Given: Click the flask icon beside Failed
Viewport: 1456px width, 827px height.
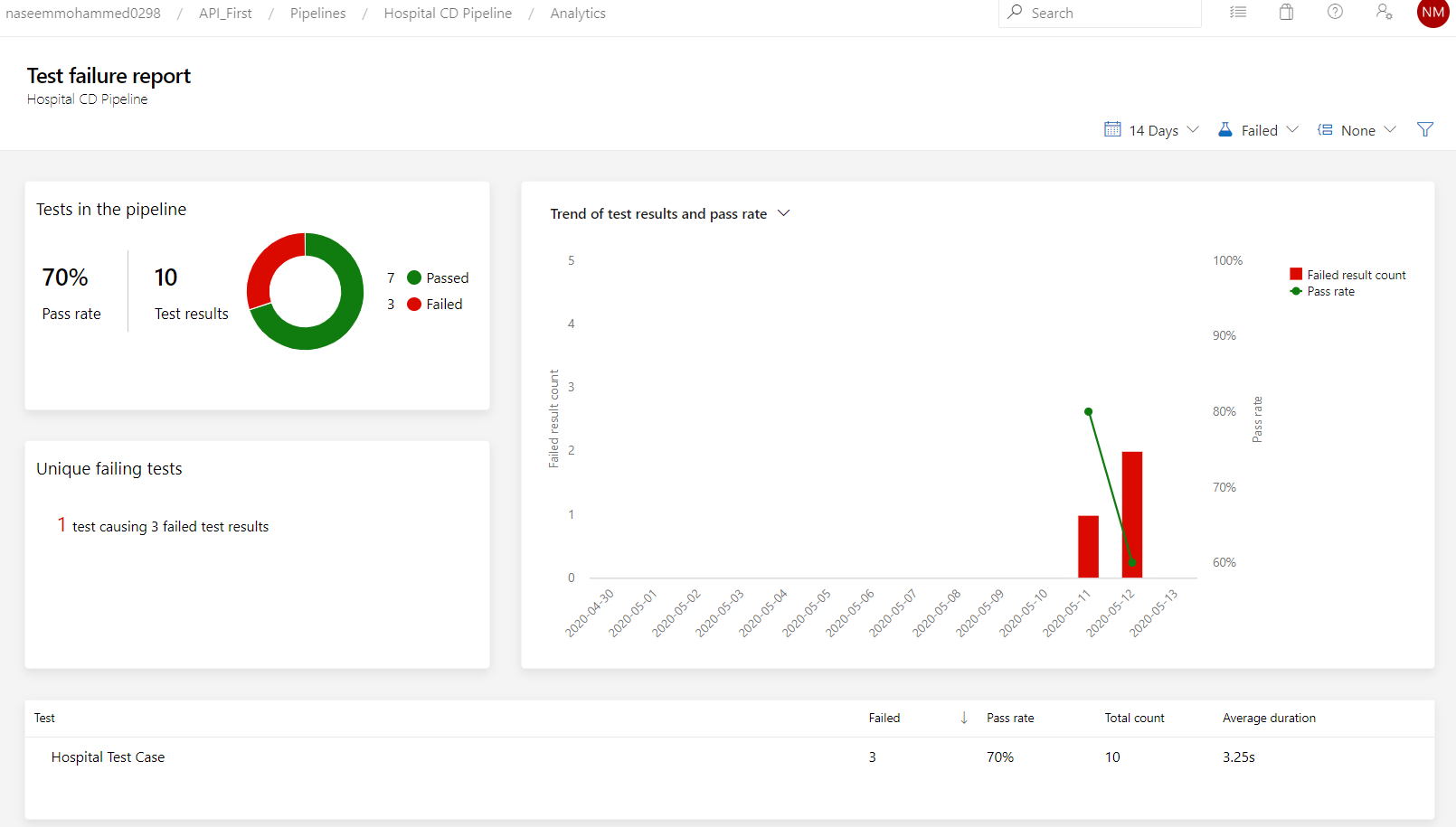Looking at the screenshot, I should pyautogui.click(x=1225, y=129).
